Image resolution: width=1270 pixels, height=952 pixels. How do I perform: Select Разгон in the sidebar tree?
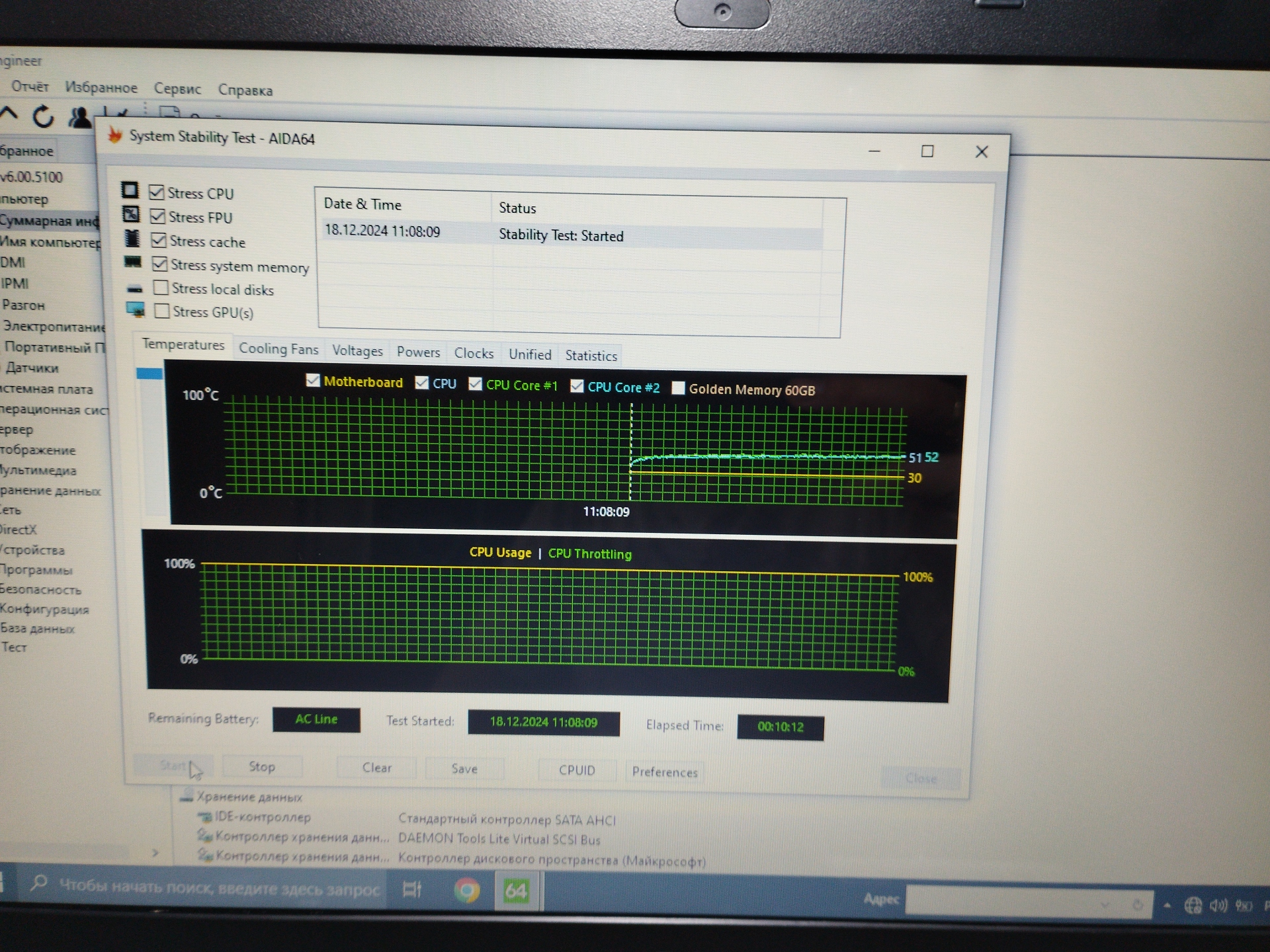[x=23, y=305]
